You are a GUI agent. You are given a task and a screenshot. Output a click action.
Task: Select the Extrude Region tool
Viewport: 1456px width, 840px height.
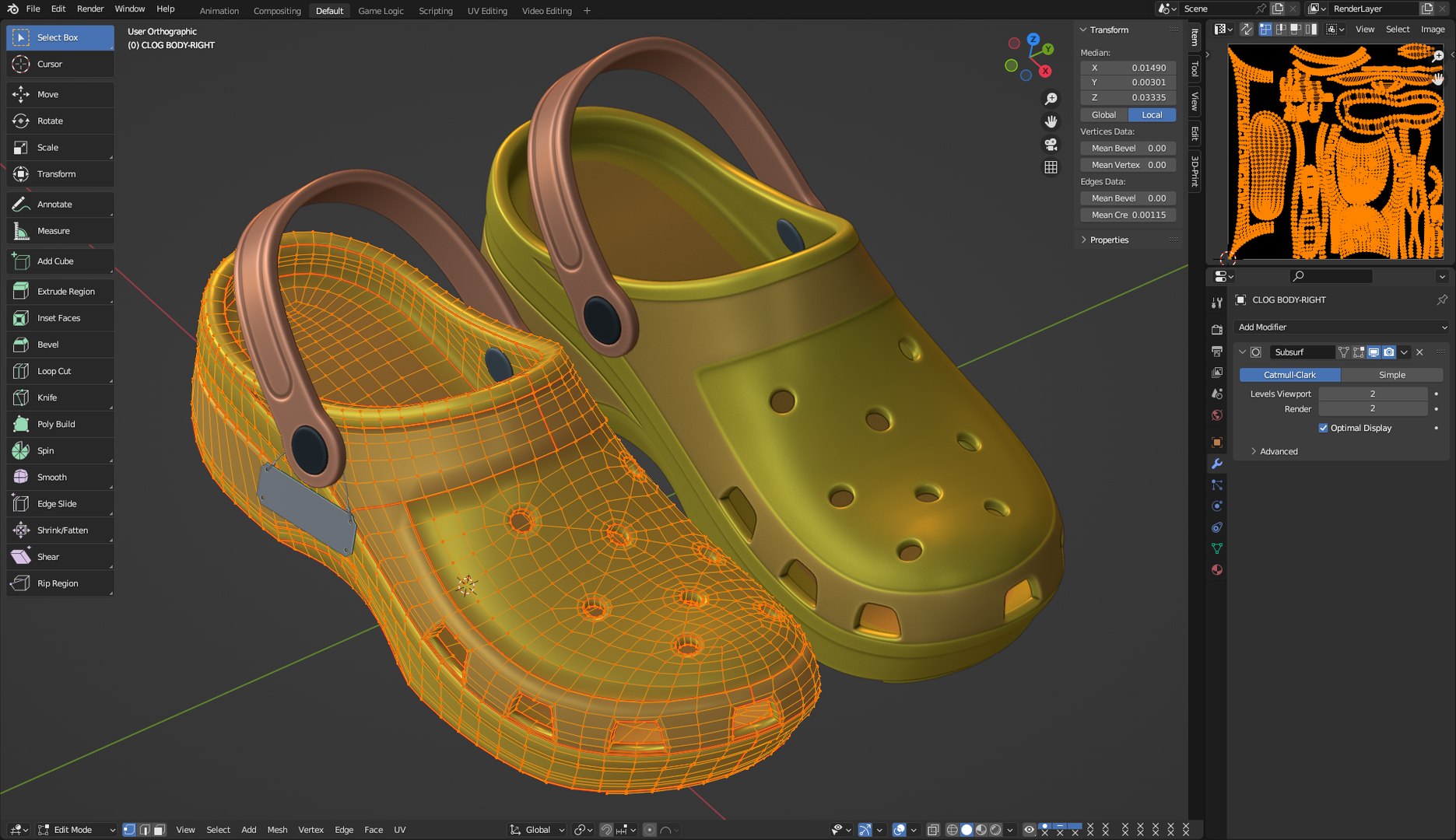click(x=60, y=292)
